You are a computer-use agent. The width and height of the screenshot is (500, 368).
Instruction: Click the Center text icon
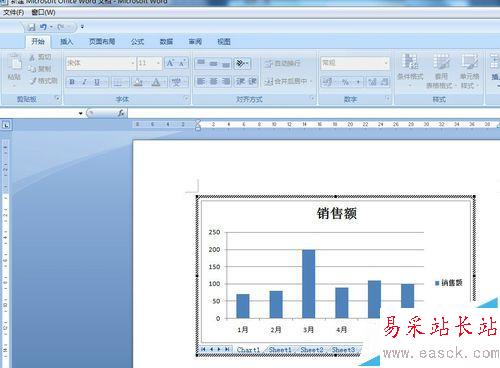[213, 81]
